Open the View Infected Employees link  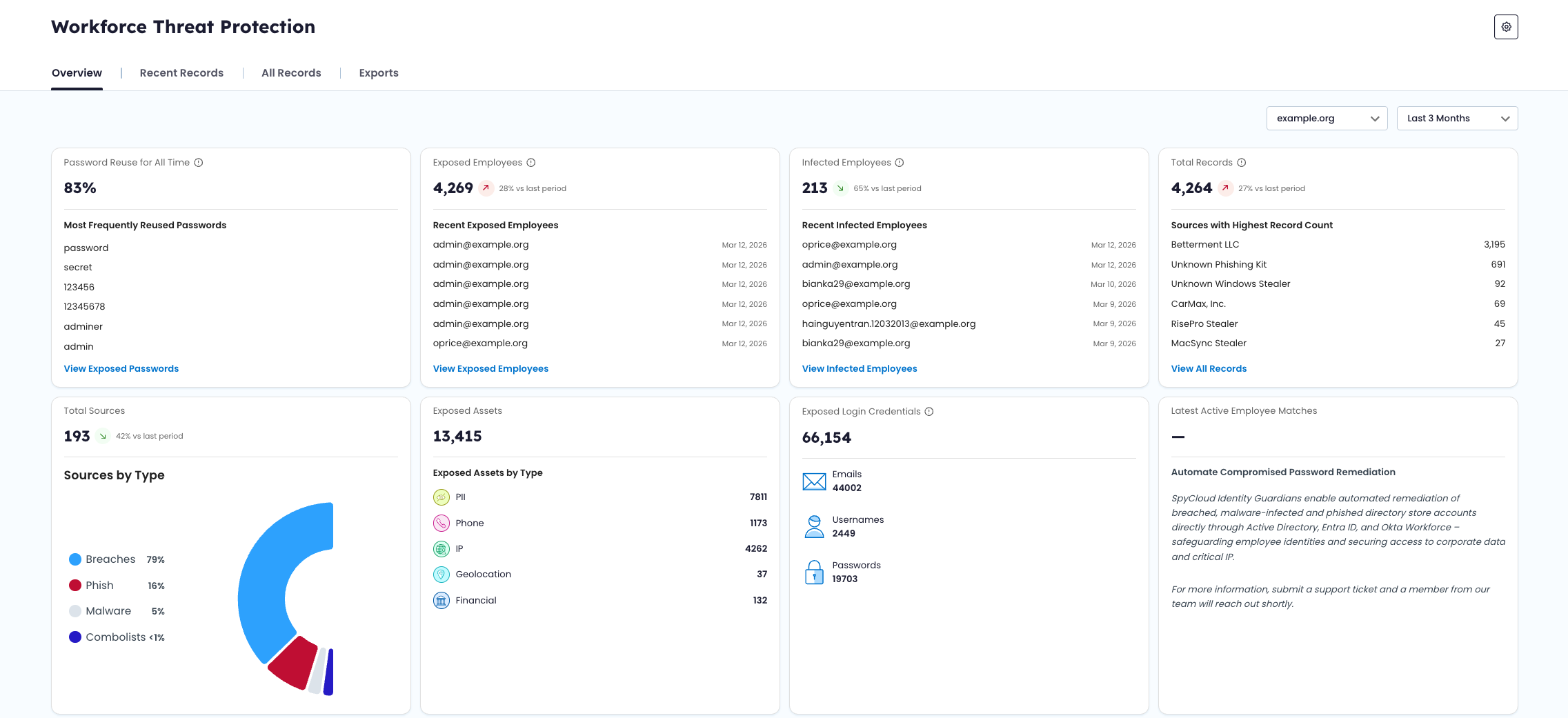point(860,369)
